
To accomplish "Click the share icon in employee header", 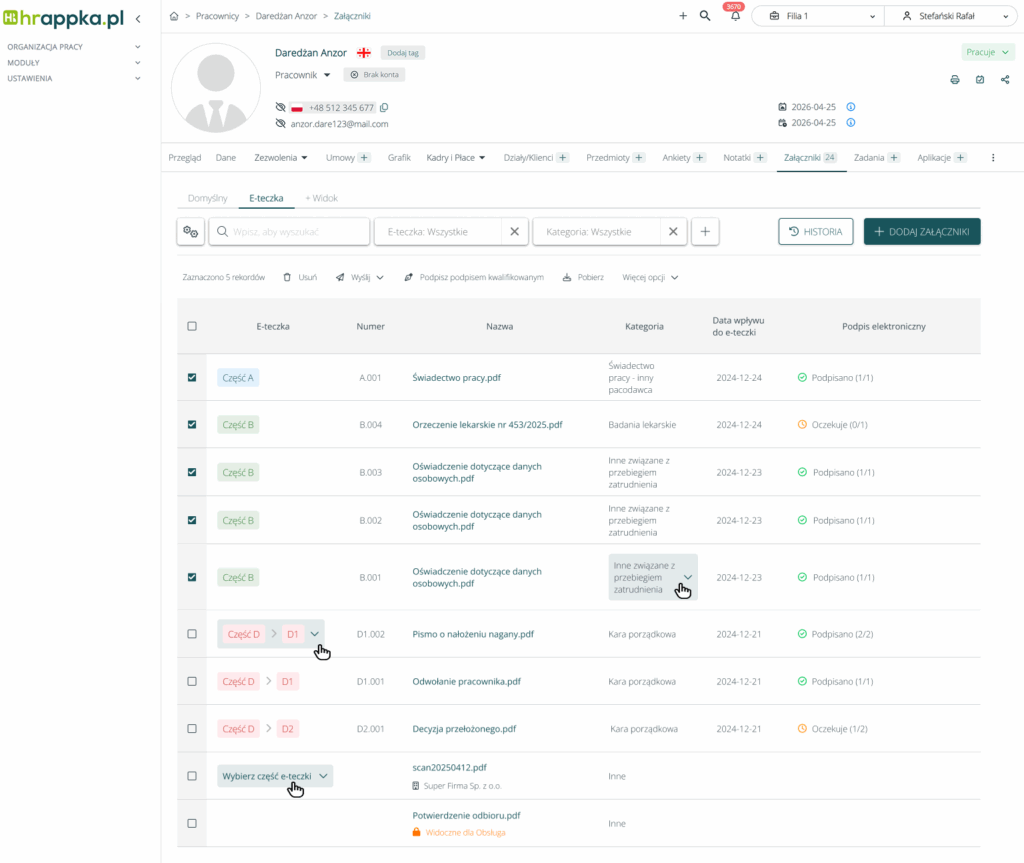I will coord(1004,80).
